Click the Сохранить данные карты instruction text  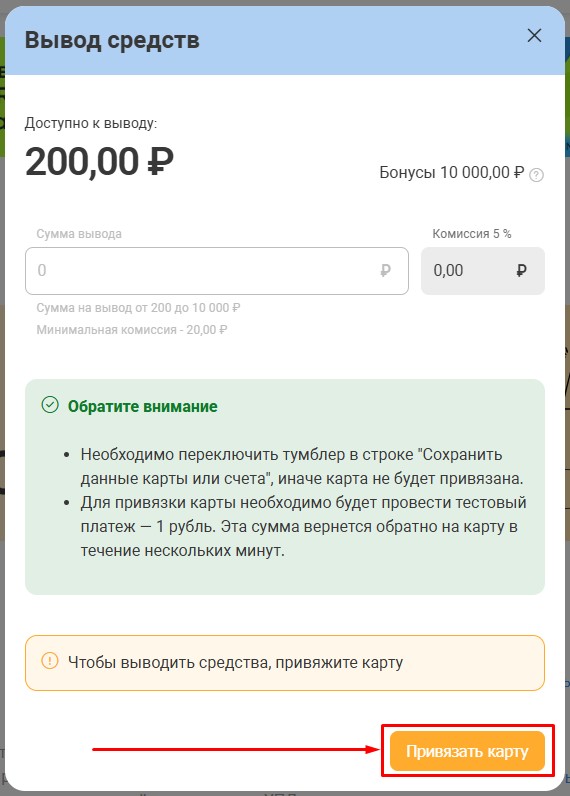point(301,466)
